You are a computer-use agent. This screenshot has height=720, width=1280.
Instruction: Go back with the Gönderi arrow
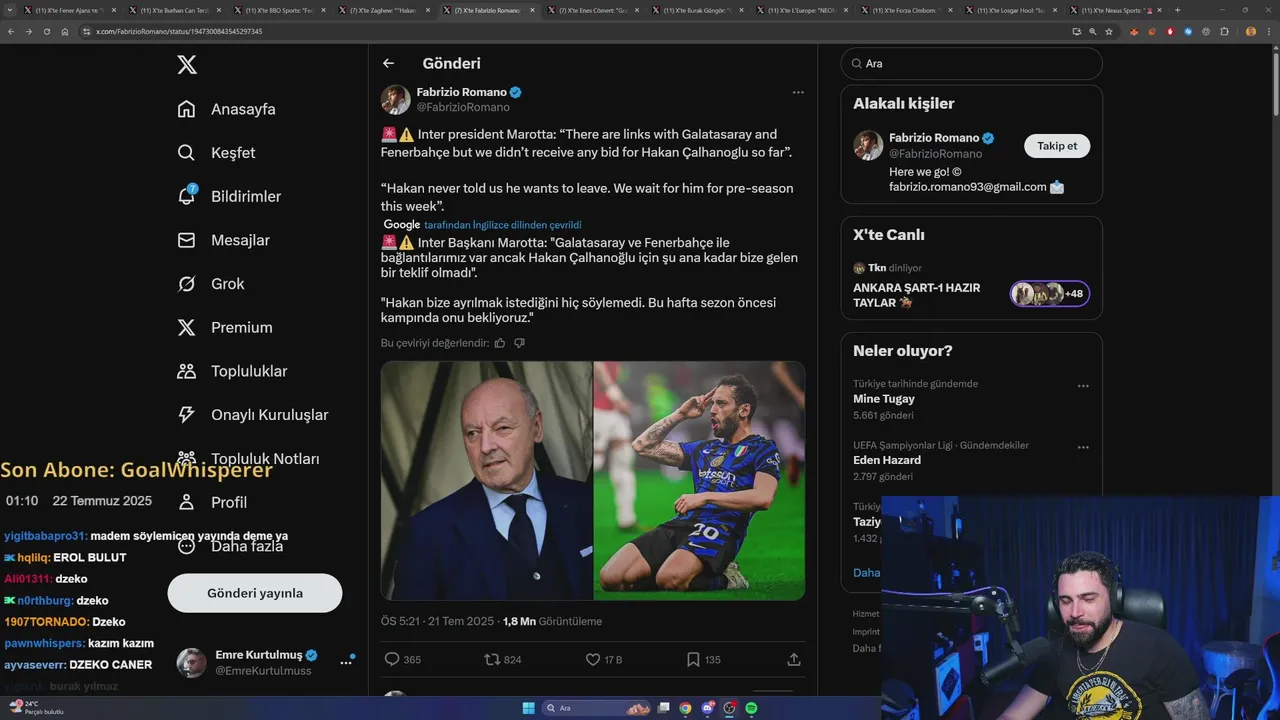click(x=388, y=63)
